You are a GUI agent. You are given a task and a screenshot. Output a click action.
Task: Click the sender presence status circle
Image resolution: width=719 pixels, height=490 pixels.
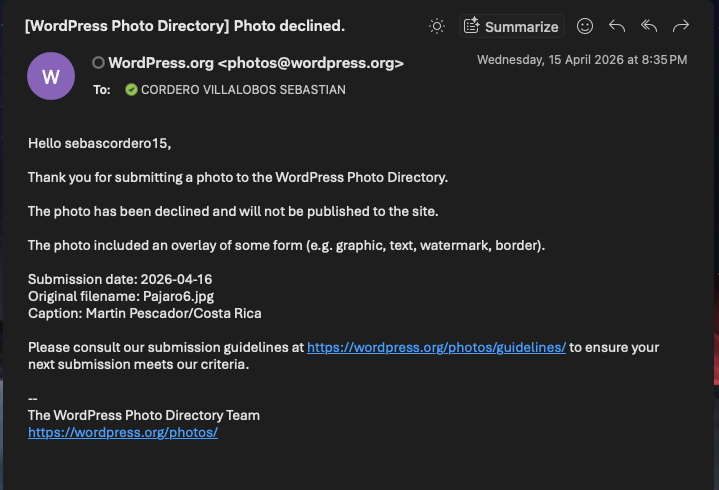[98, 63]
